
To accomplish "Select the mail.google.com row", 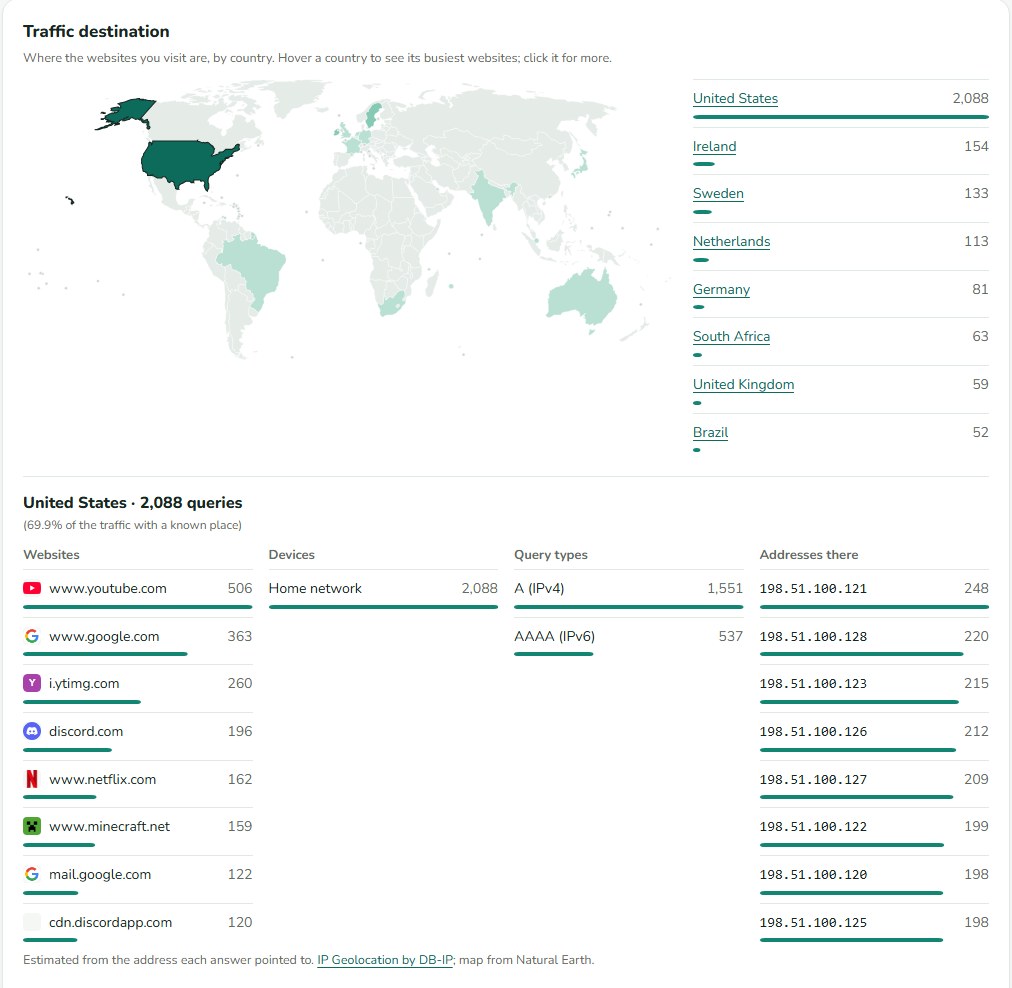I will pyautogui.click(x=137, y=879).
